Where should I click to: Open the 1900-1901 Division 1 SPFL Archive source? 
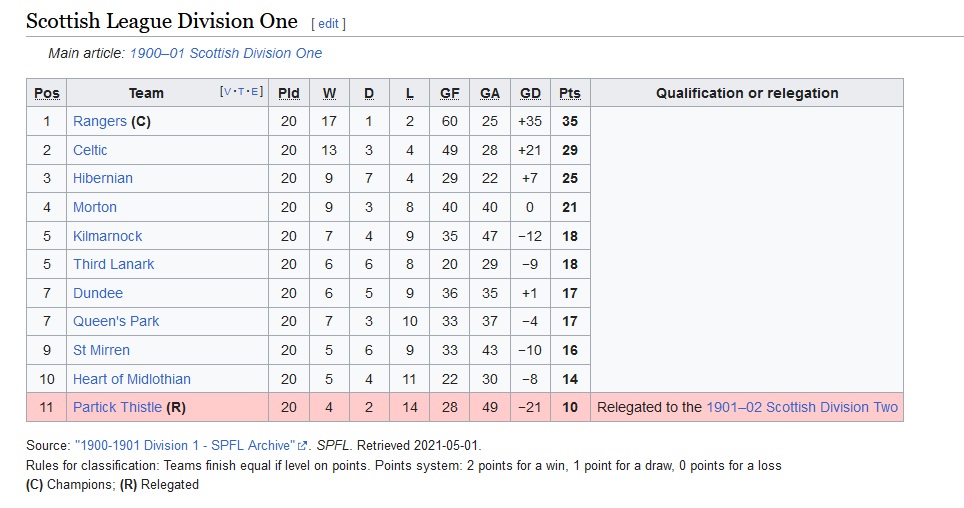pos(186,446)
